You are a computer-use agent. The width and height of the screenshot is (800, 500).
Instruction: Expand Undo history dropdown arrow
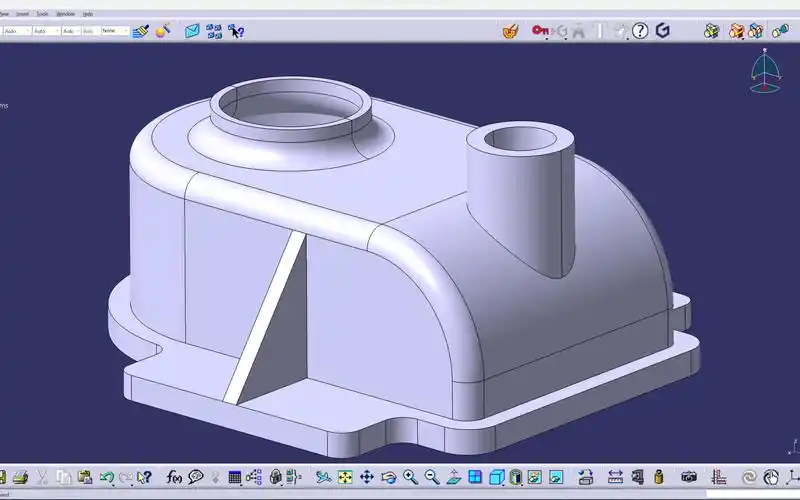(x=113, y=483)
